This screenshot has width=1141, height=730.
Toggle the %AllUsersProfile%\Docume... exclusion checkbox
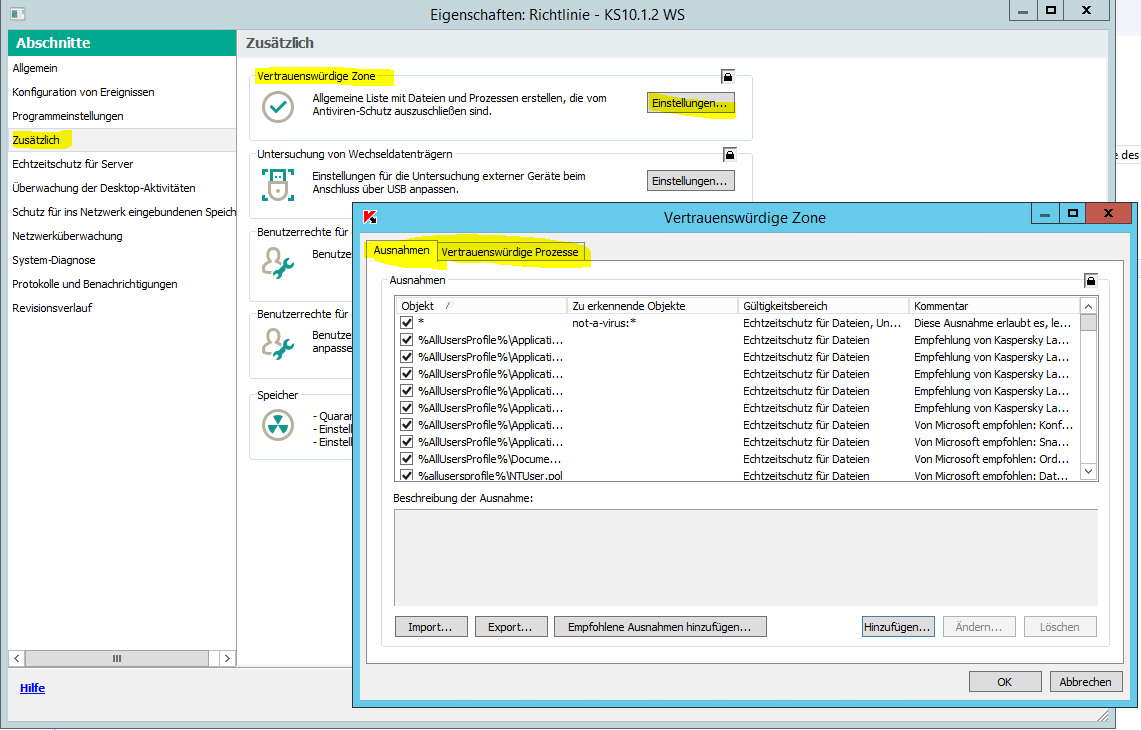pyautogui.click(x=406, y=459)
